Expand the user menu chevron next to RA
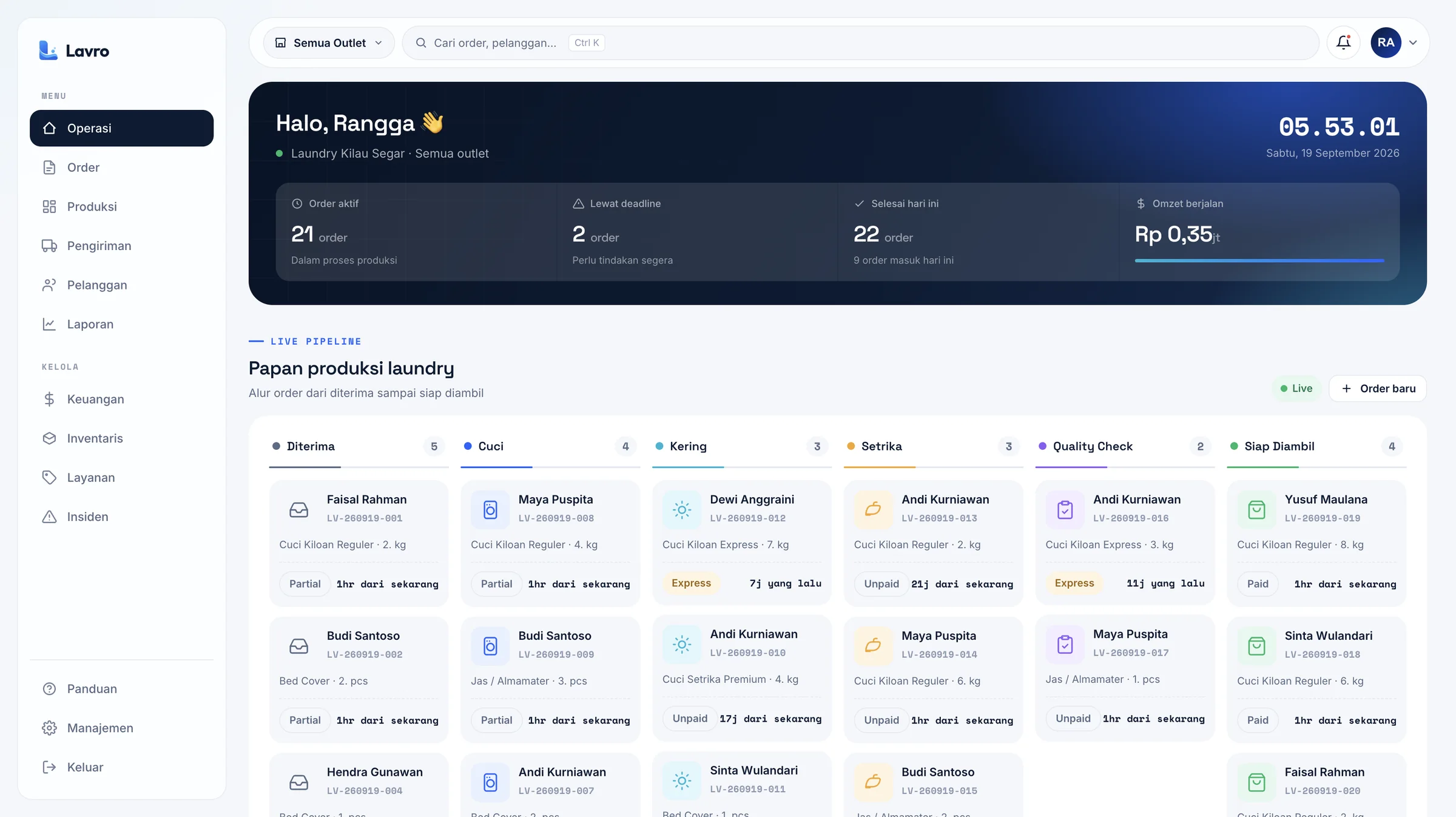This screenshot has height=817, width=1456. [1413, 42]
